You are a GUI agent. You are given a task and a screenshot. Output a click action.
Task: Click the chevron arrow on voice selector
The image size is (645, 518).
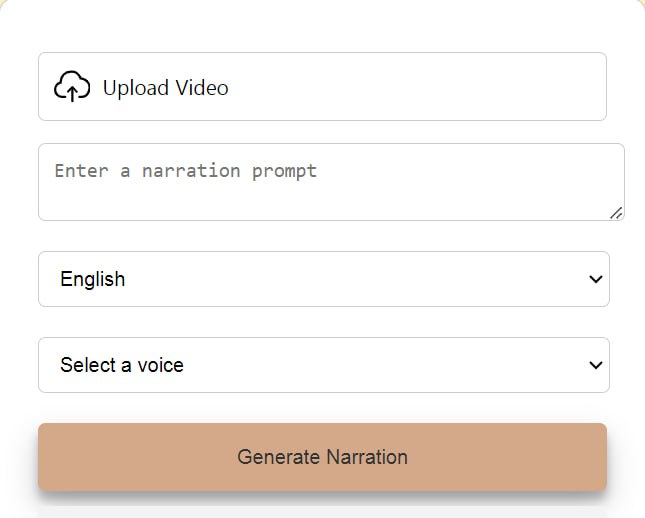pyautogui.click(x=596, y=365)
